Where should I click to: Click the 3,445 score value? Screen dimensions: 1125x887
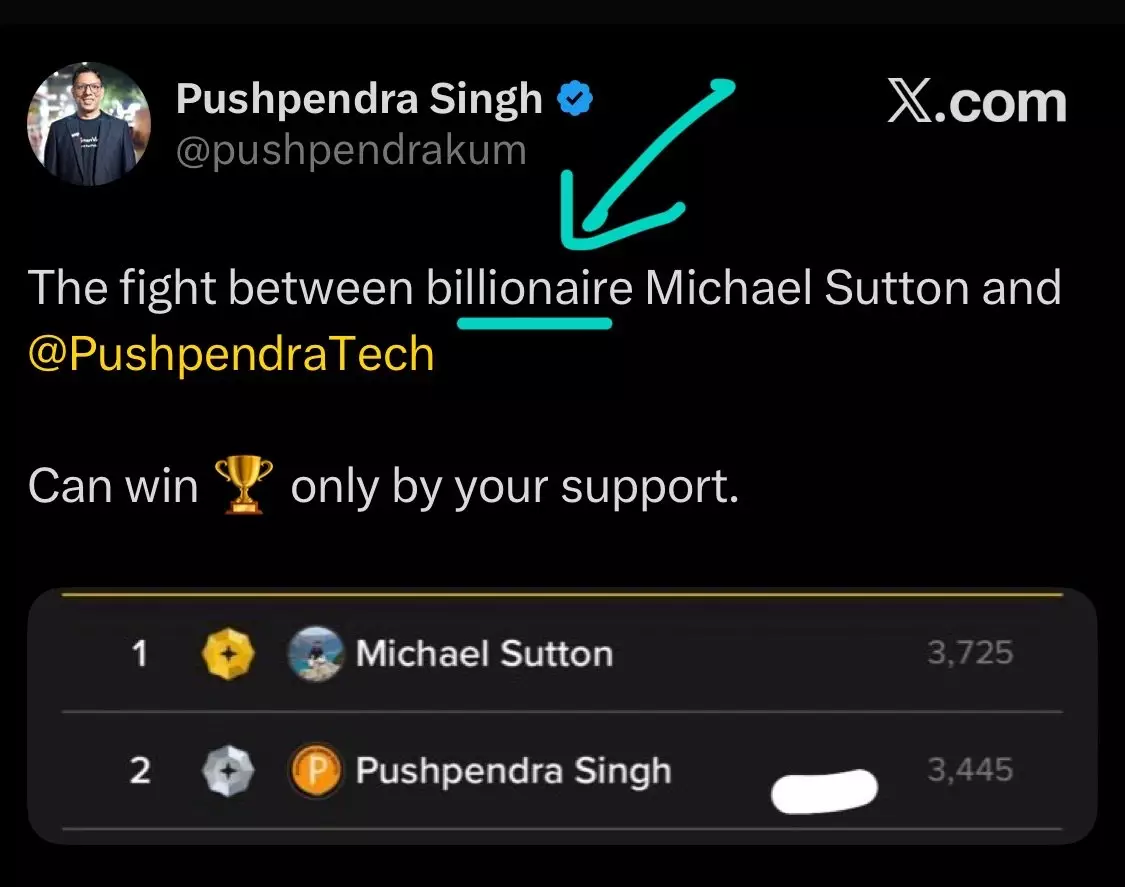(x=970, y=770)
